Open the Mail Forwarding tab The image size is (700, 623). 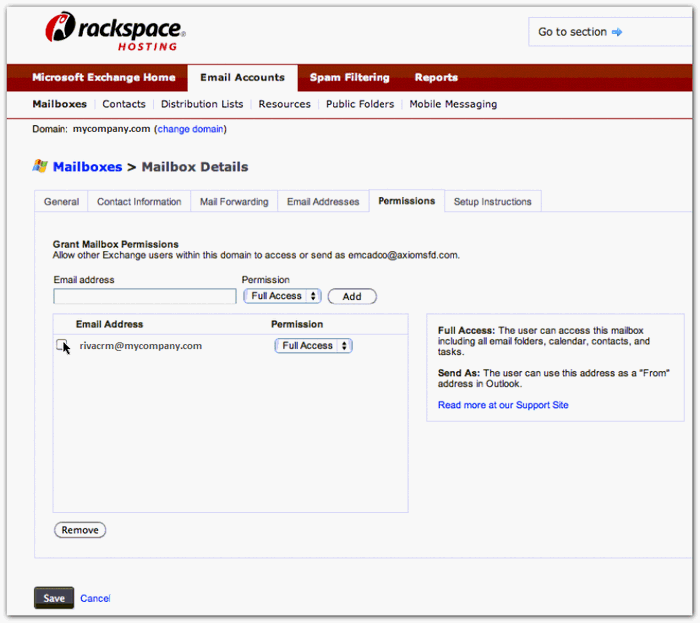click(234, 201)
